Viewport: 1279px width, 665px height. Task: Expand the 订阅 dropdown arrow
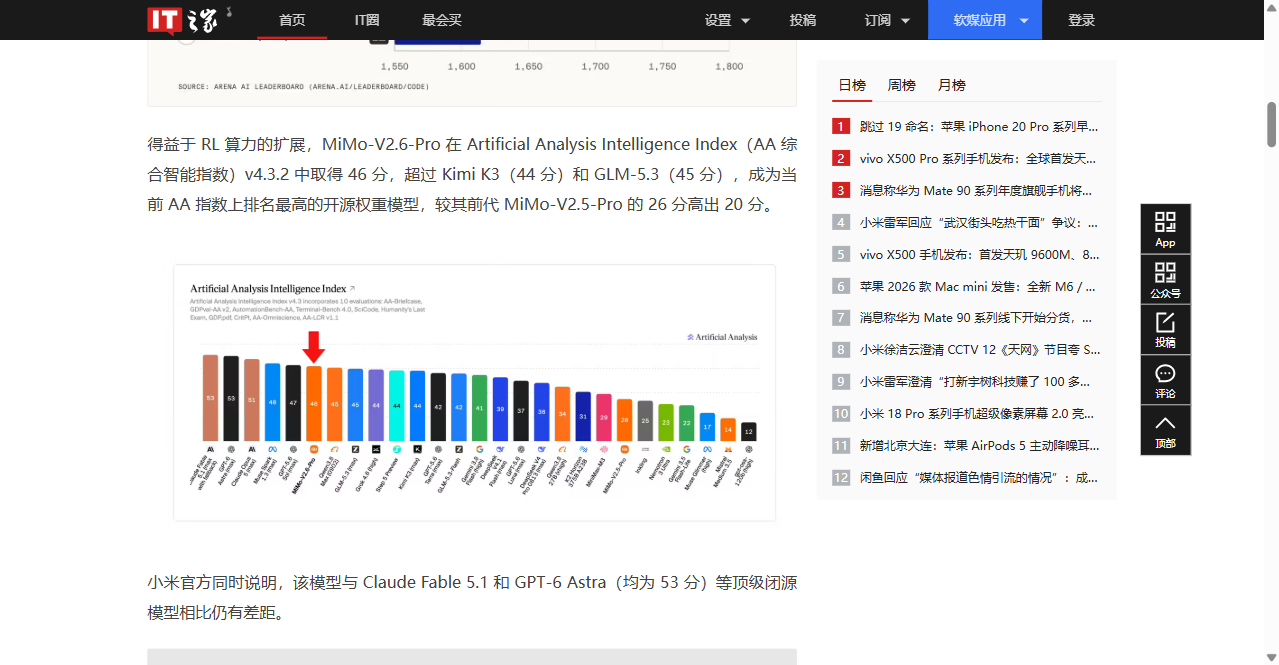pyautogui.click(x=905, y=21)
